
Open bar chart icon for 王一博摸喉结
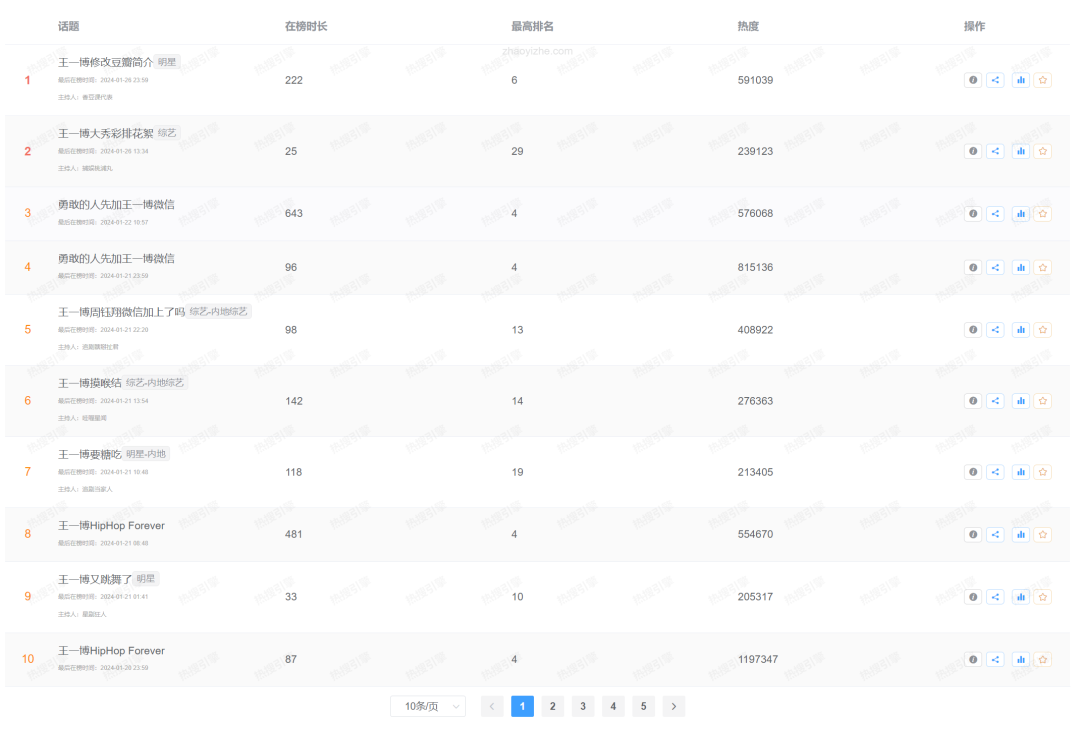(x=1020, y=401)
